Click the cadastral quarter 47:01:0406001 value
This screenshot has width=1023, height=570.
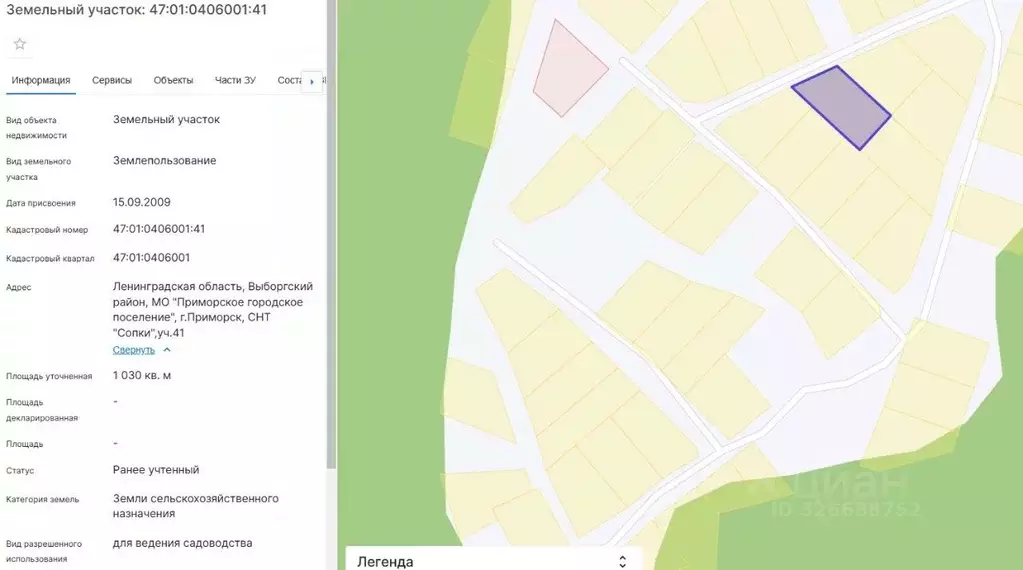[x=151, y=258]
